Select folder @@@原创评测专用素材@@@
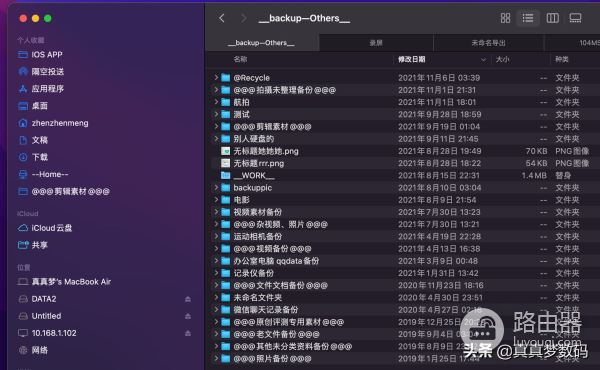600x370 pixels. click(x=289, y=322)
